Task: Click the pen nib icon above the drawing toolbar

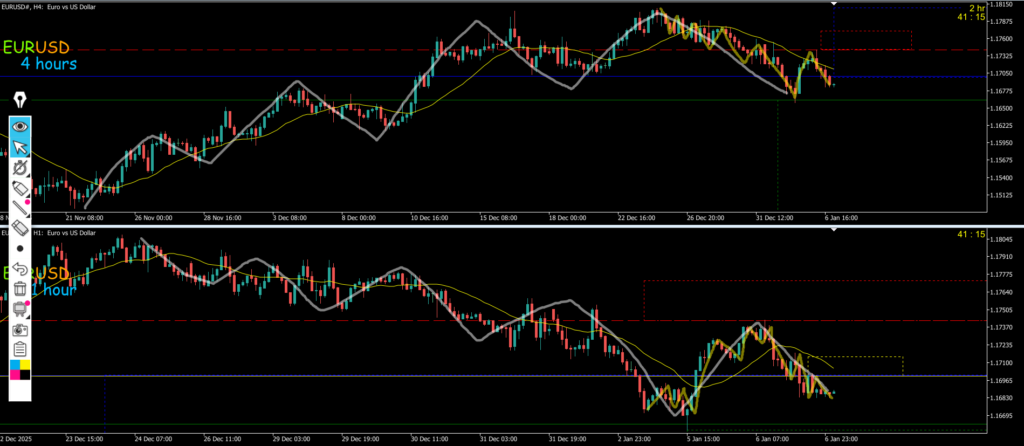Action: (x=20, y=100)
